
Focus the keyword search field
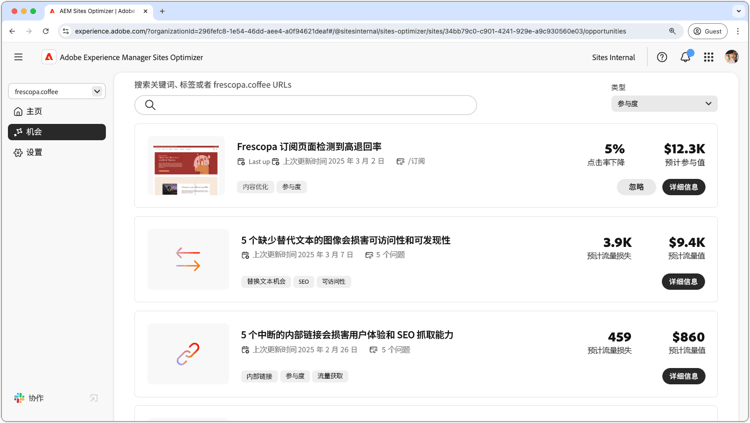305,105
